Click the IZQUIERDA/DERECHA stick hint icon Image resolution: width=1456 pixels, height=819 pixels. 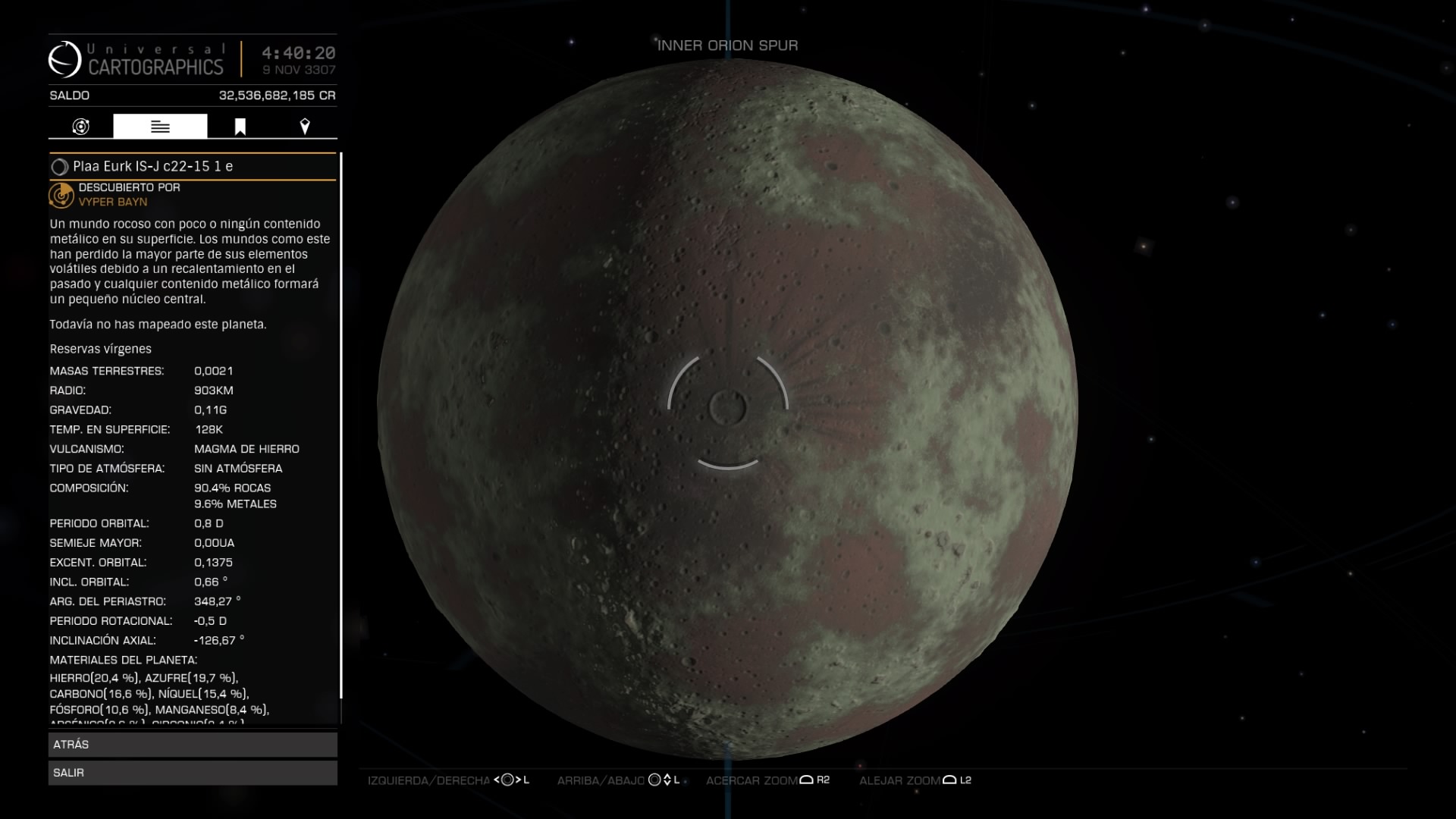(507, 780)
